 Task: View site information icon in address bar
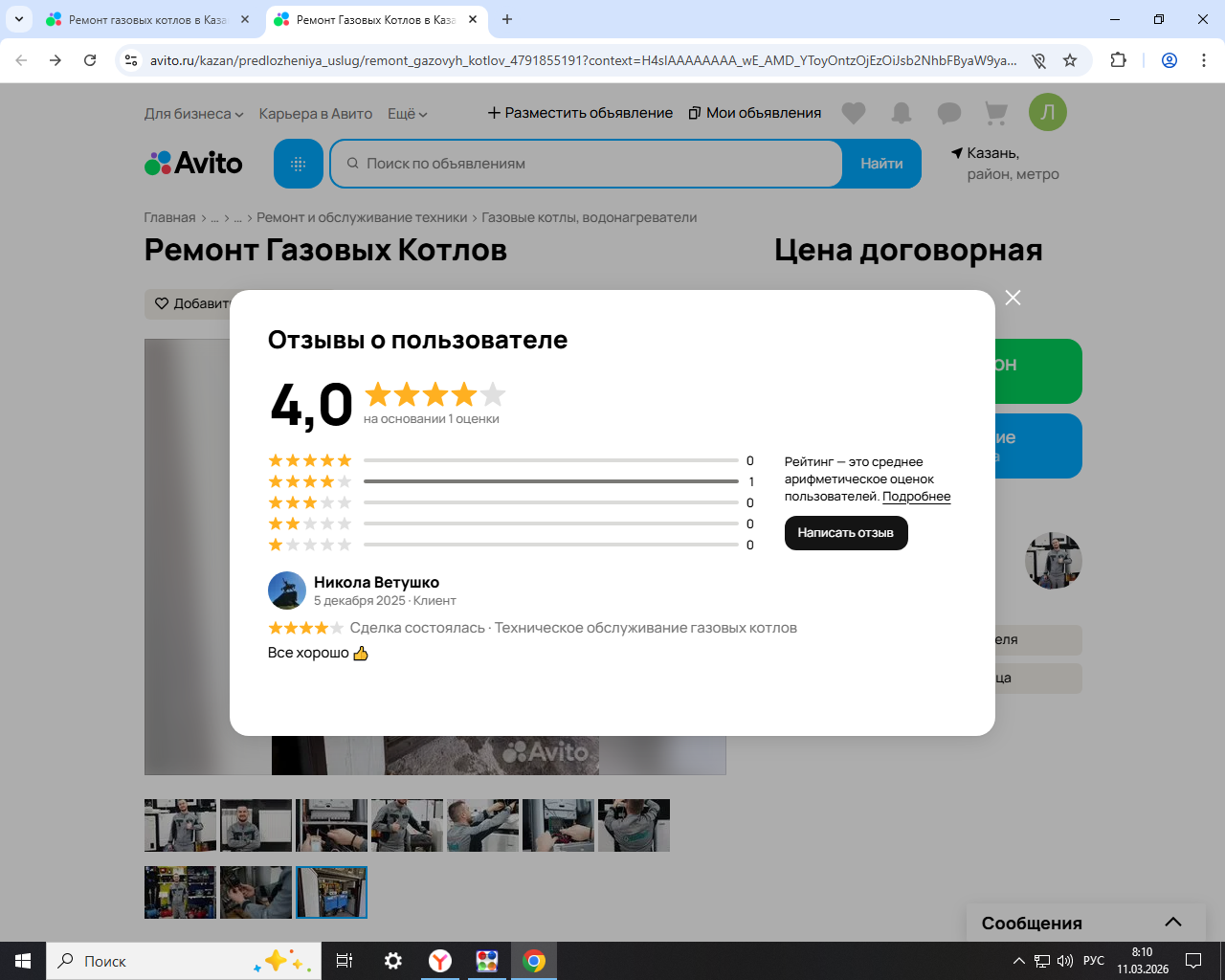[x=132, y=60]
